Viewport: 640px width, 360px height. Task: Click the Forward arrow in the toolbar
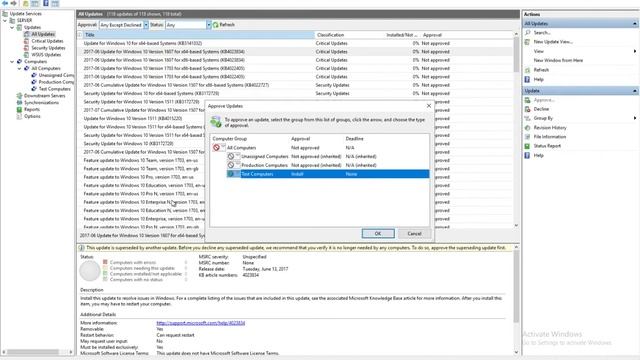coord(14,3)
